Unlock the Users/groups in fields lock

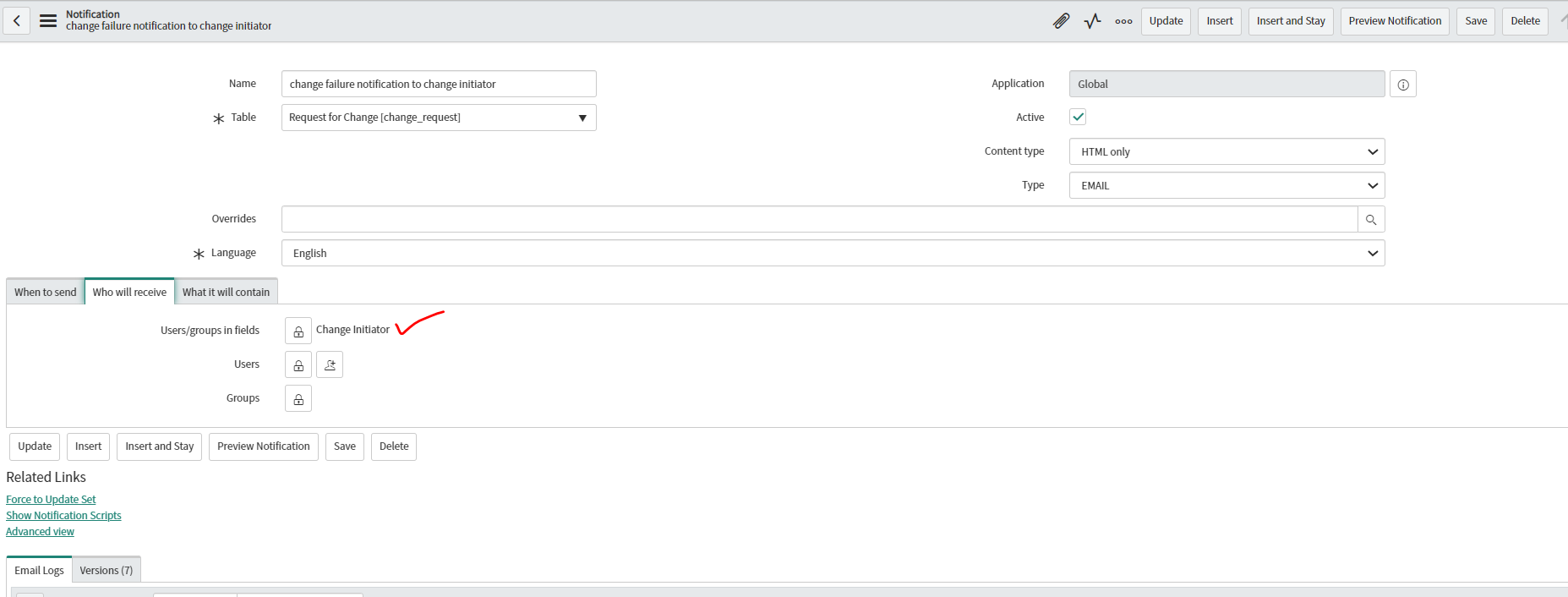click(298, 331)
